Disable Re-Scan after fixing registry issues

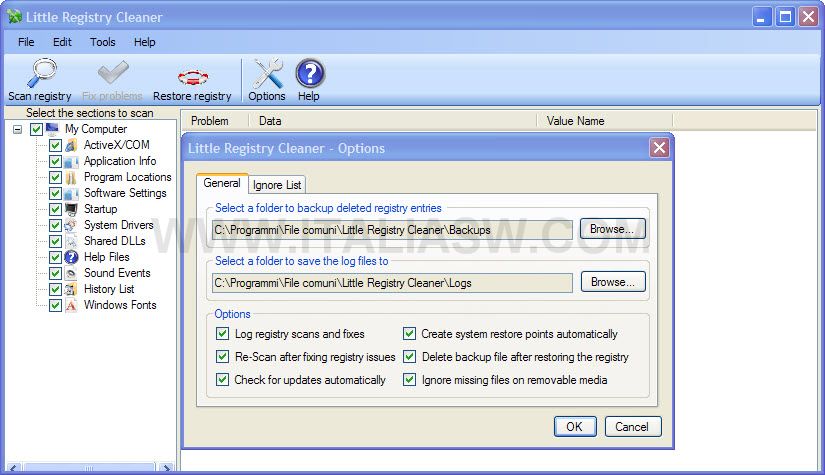pos(223,357)
